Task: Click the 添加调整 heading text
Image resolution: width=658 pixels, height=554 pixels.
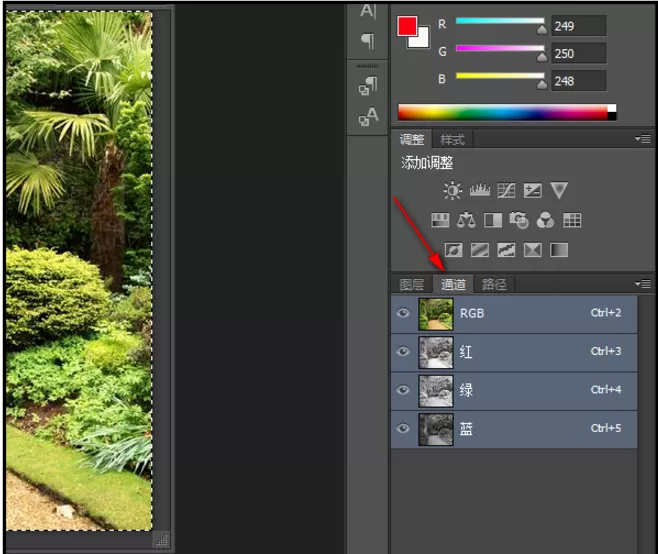Action: point(427,163)
